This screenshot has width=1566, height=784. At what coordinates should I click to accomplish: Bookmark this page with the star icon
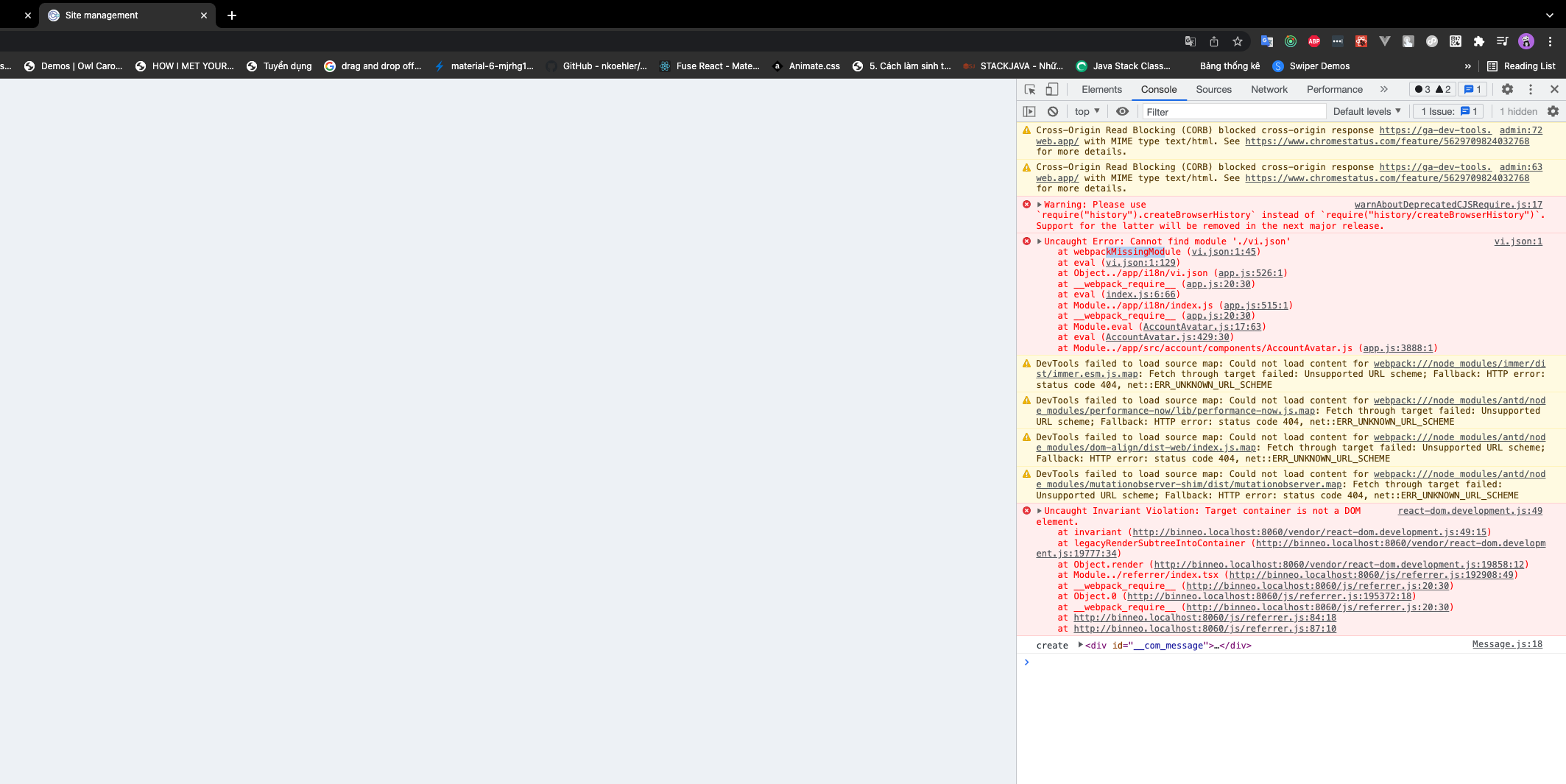1238,41
